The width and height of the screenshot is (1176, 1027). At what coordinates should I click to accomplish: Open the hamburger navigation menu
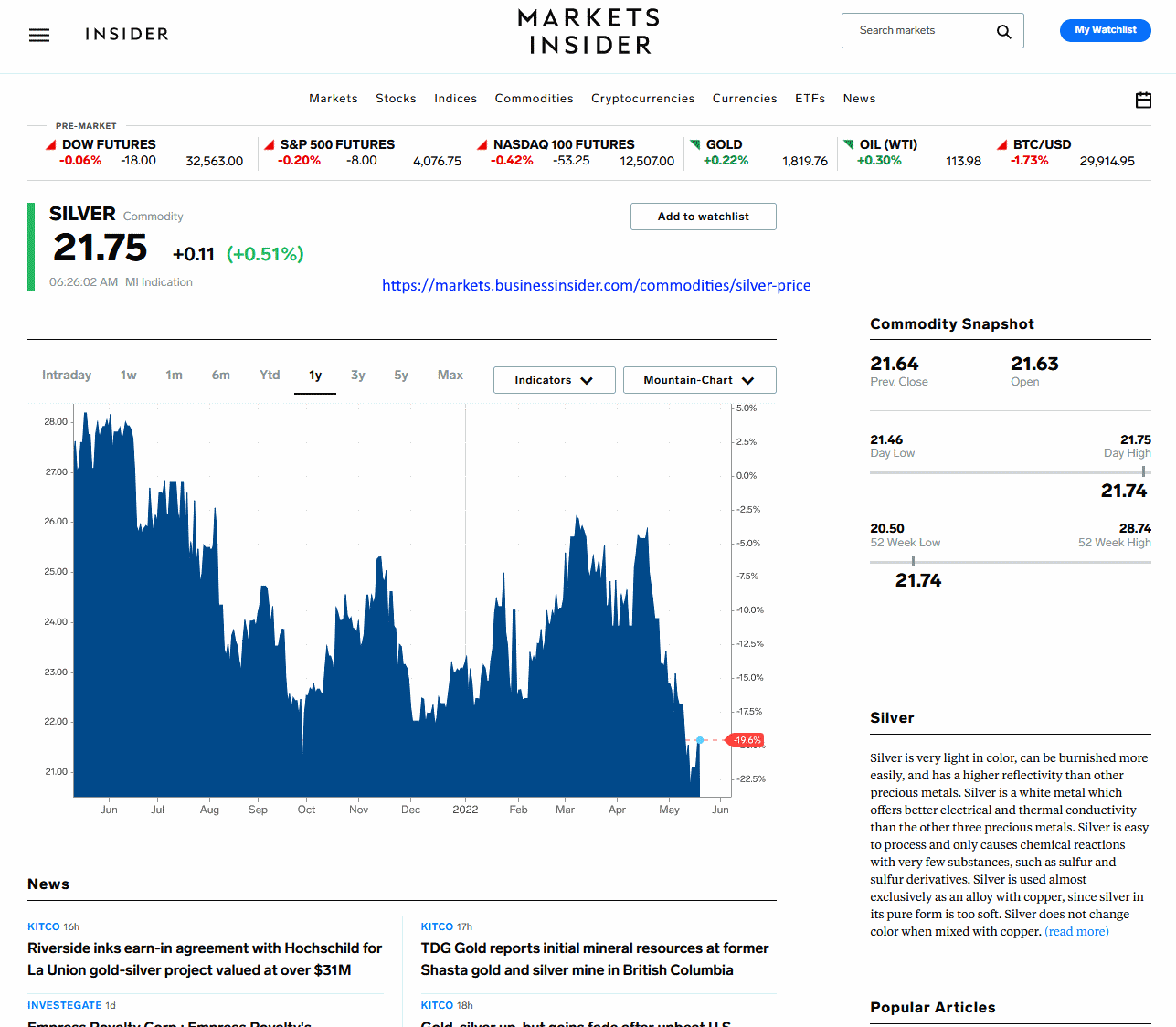click(39, 35)
